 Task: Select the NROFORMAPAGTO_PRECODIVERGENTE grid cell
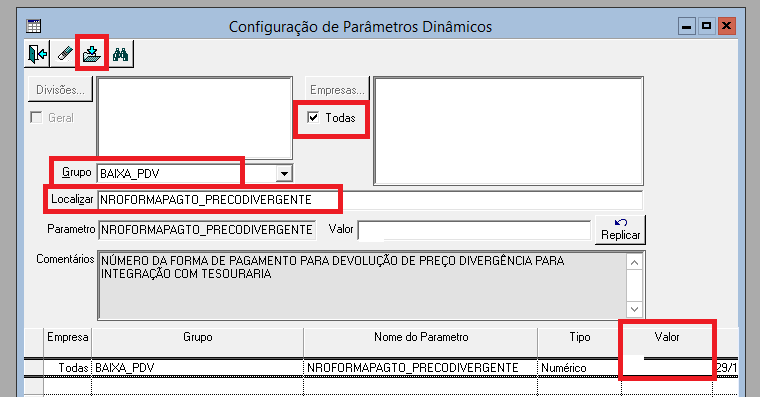421,368
